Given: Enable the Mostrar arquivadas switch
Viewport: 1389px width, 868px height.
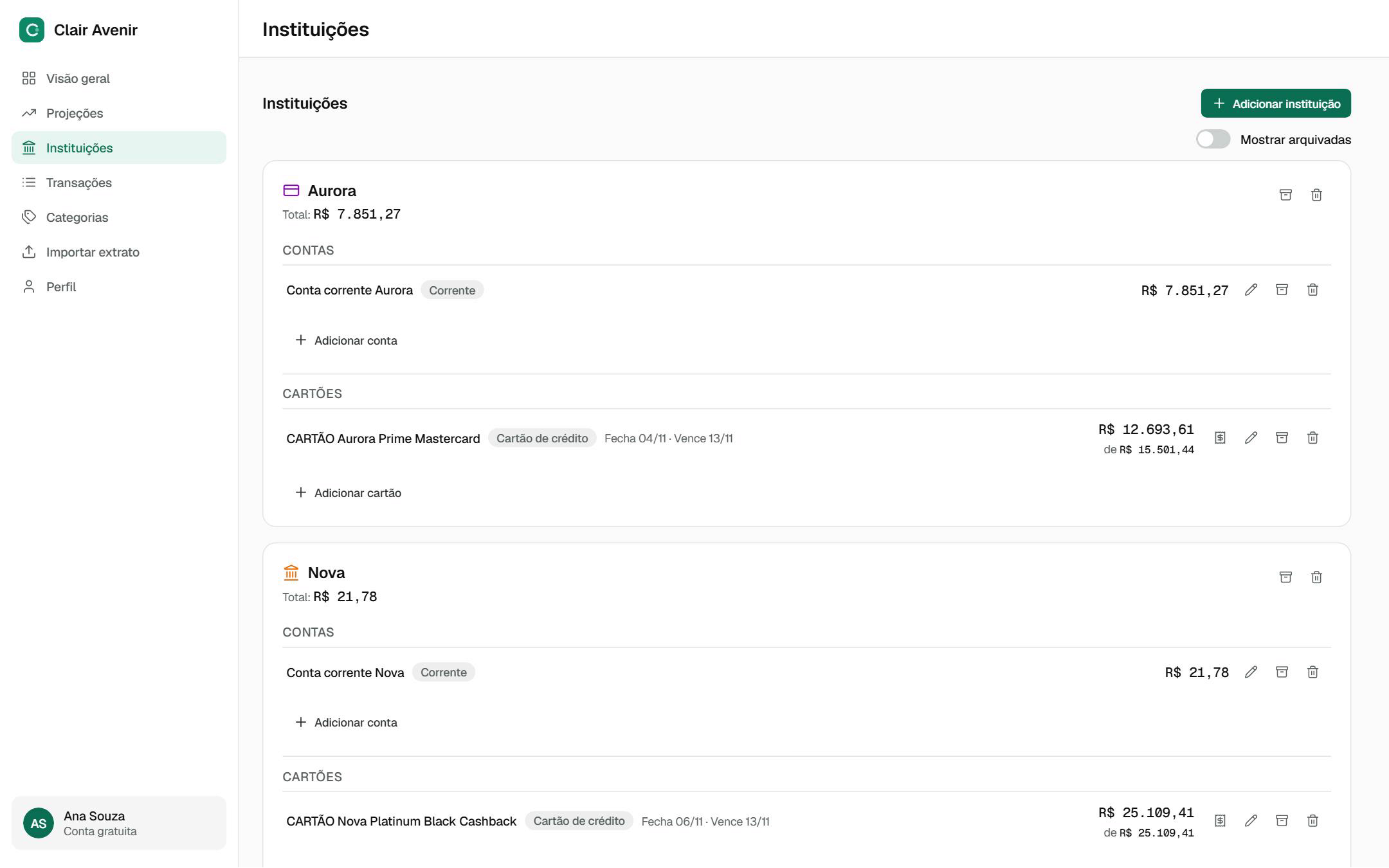Looking at the screenshot, I should (1213, 140).
